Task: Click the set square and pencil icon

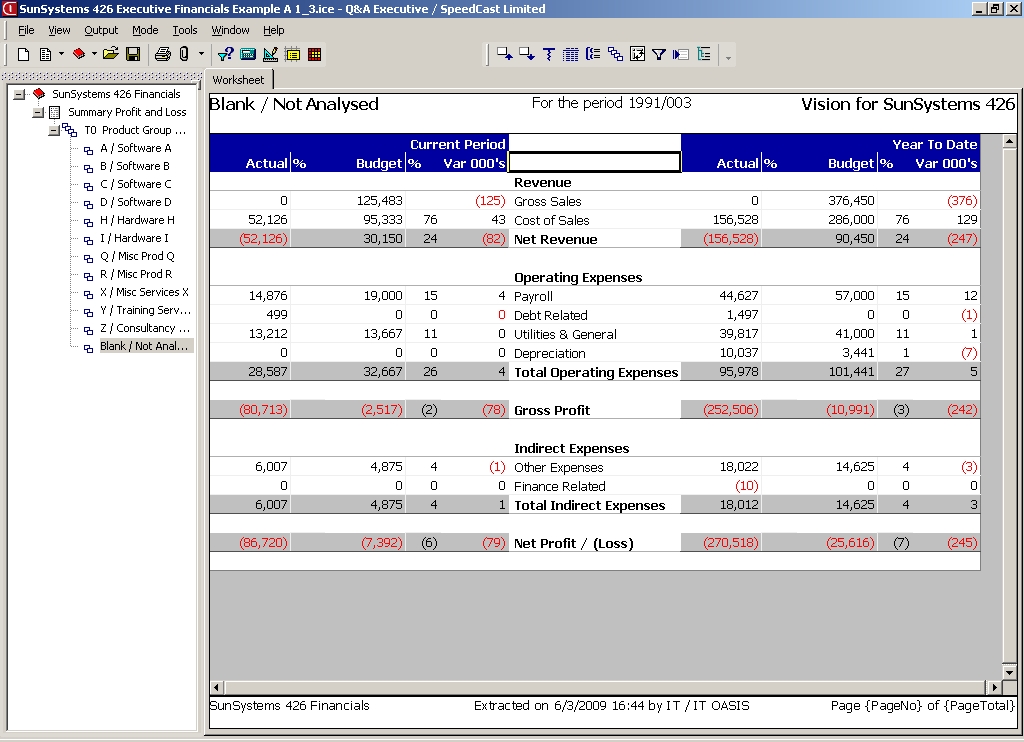Action: tap(270, 54)
